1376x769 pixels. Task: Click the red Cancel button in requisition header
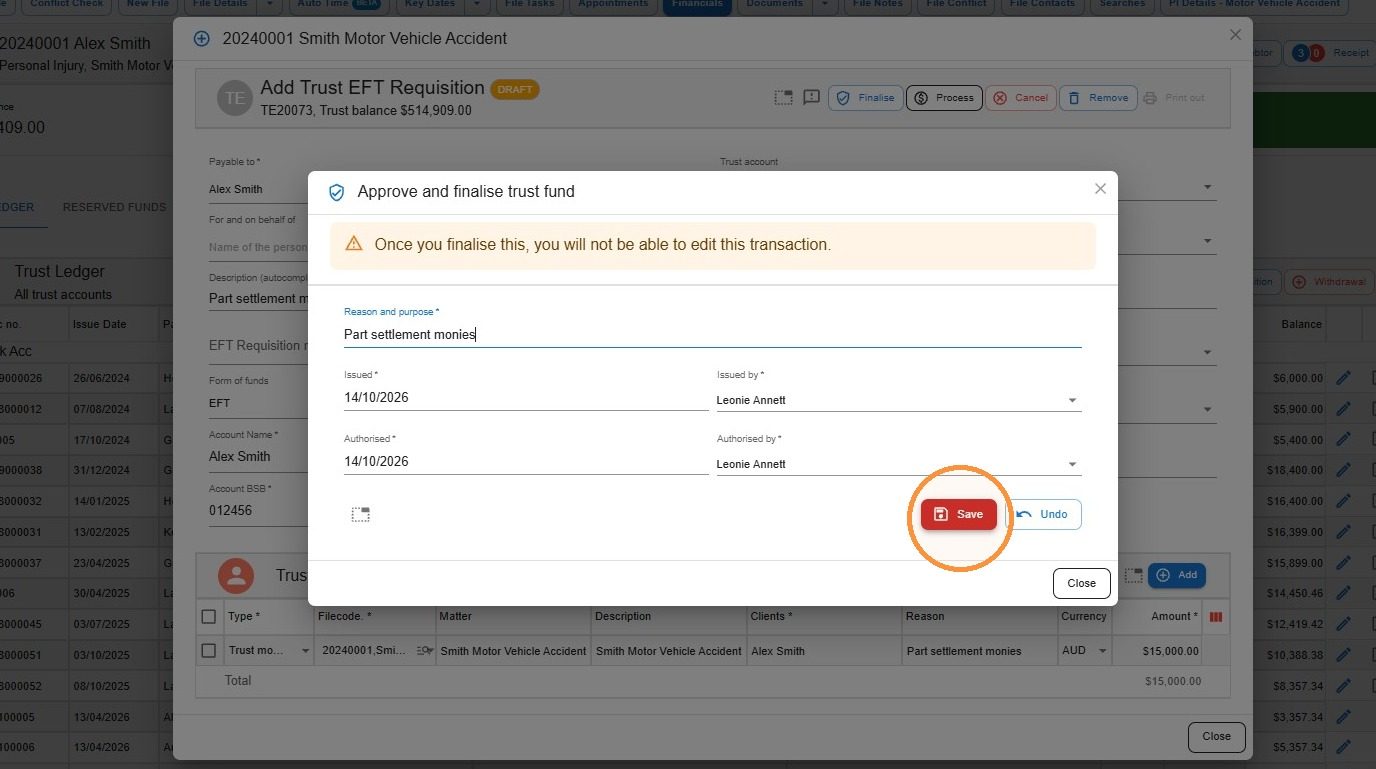click(x=1020, y=98)
